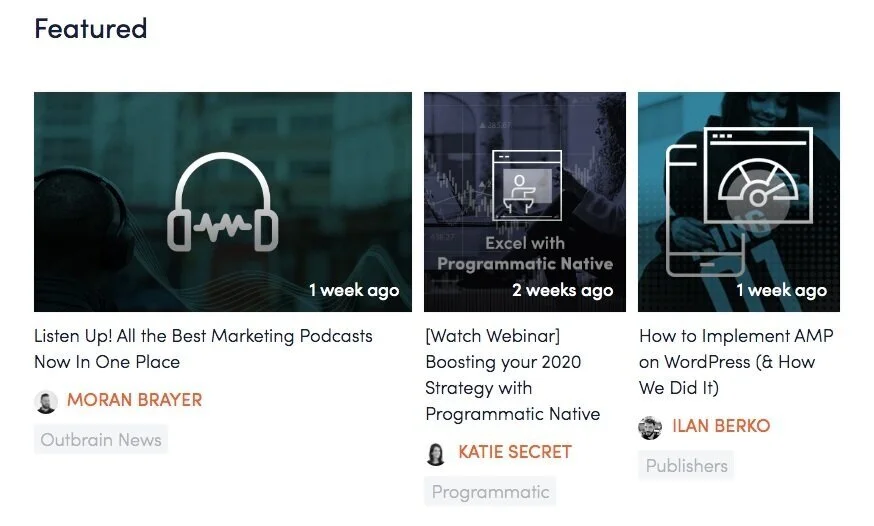
Task: Visit author KATIE SECRET's page
Action: tap(514, 452)
